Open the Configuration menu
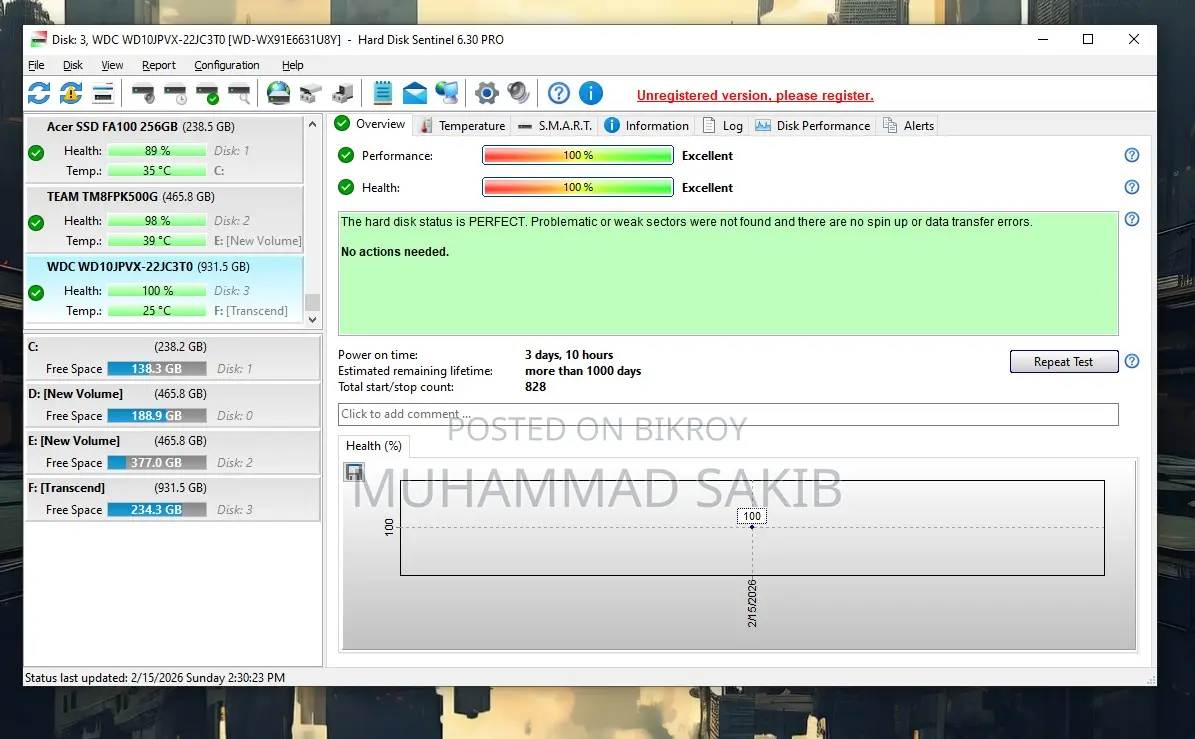Viewport: 1195px width, 739px height. (226, 66)
